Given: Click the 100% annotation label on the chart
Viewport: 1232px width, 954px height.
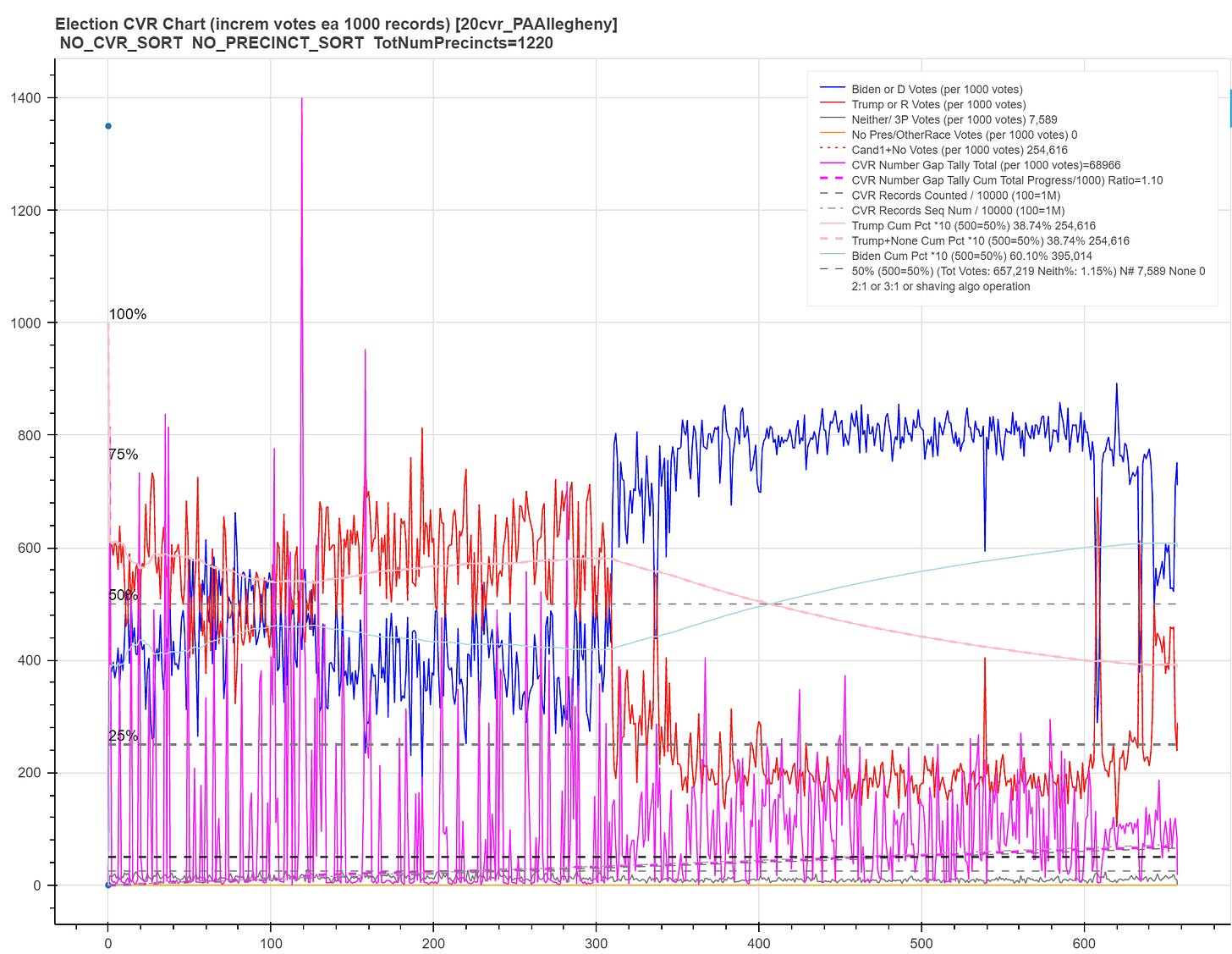Looking at the screenshot, I should tap(128, 314).
